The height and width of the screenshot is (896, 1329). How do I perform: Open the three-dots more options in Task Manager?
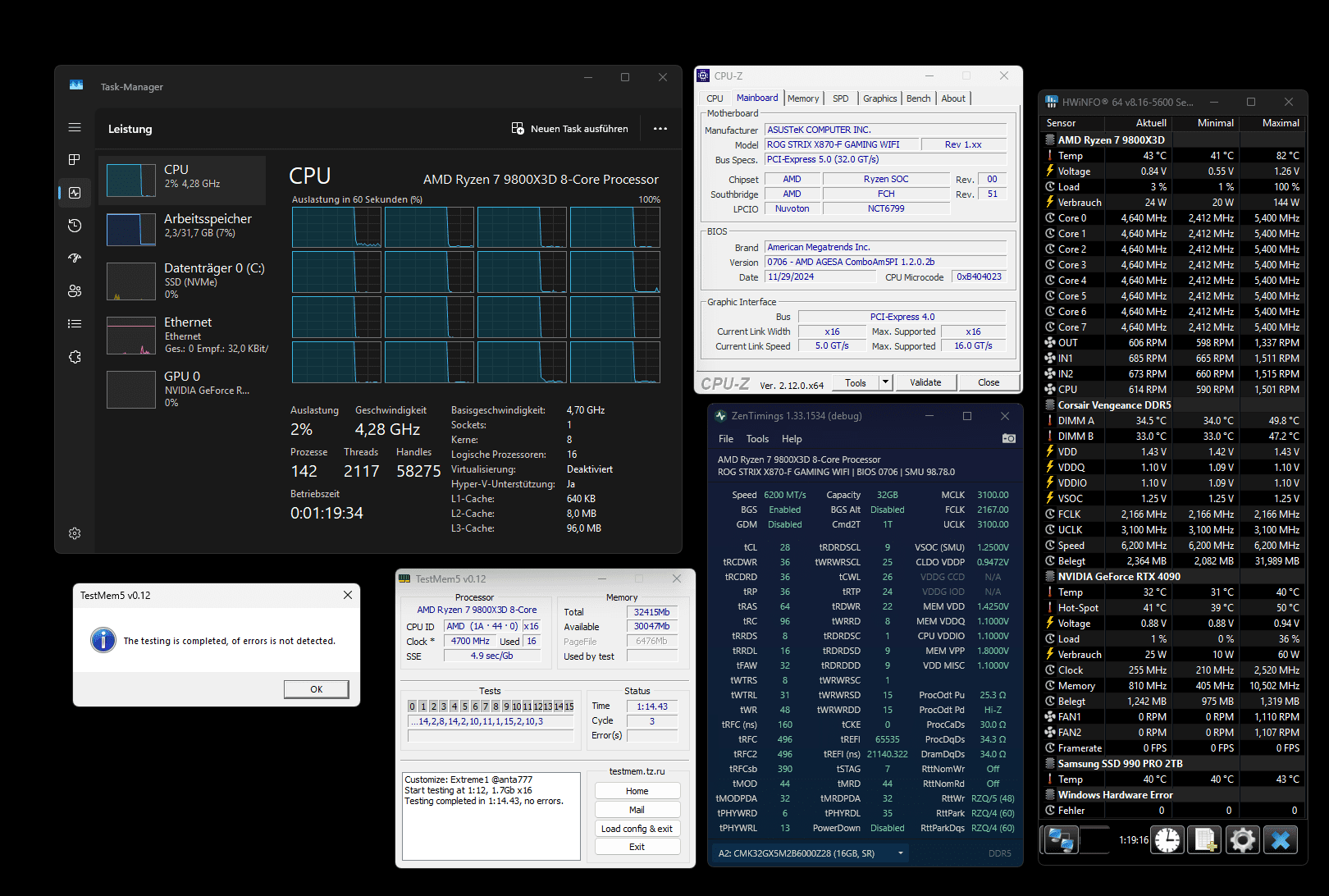(660, 129)
